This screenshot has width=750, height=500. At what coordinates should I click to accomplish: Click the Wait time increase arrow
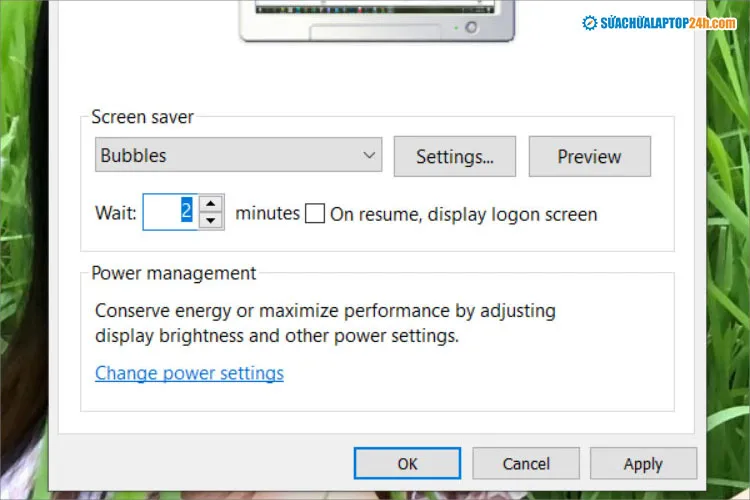tap(210, 204)
